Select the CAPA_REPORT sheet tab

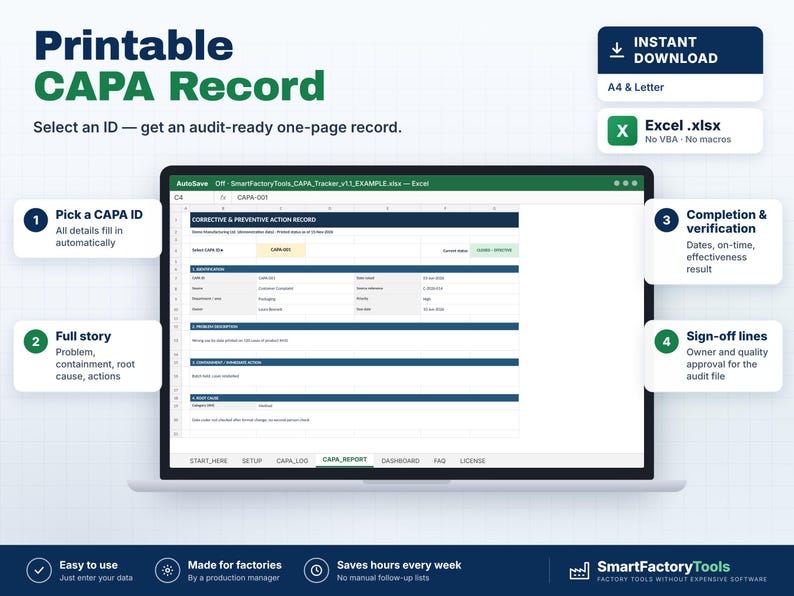(345, 460)
